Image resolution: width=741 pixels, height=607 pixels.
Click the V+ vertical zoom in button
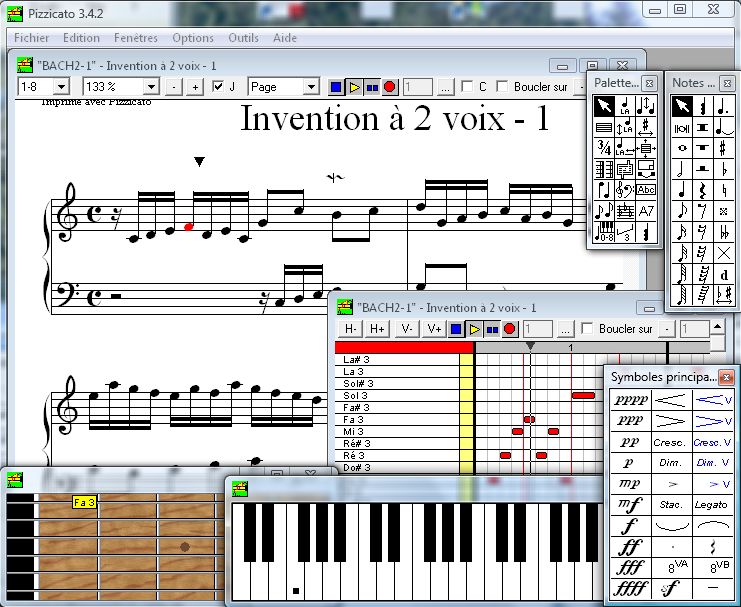pyautogui.click(x=434, y=329)
